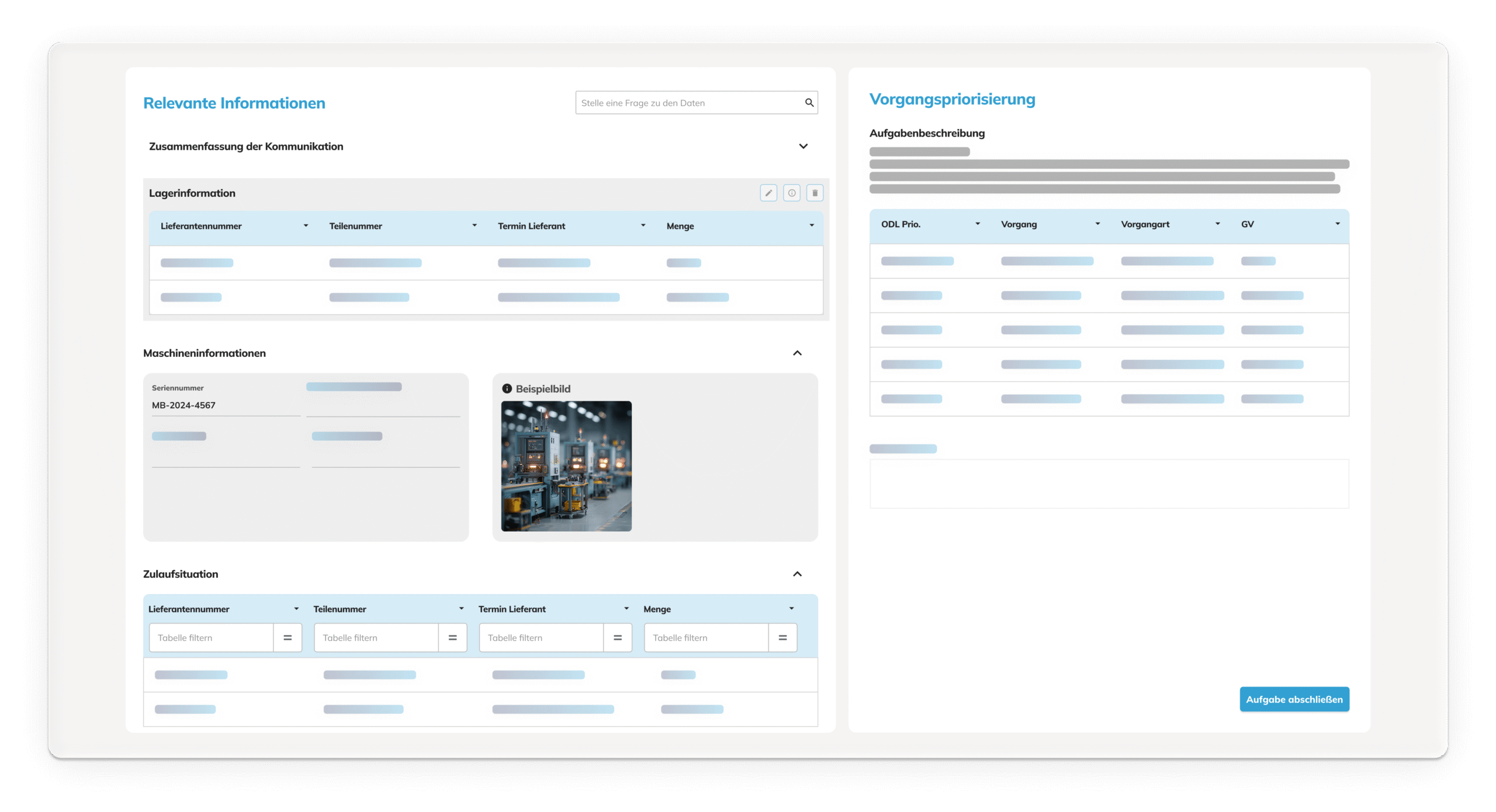
Task: Click the Beispielbild machine thumbnail
Action: click(566, 466)
